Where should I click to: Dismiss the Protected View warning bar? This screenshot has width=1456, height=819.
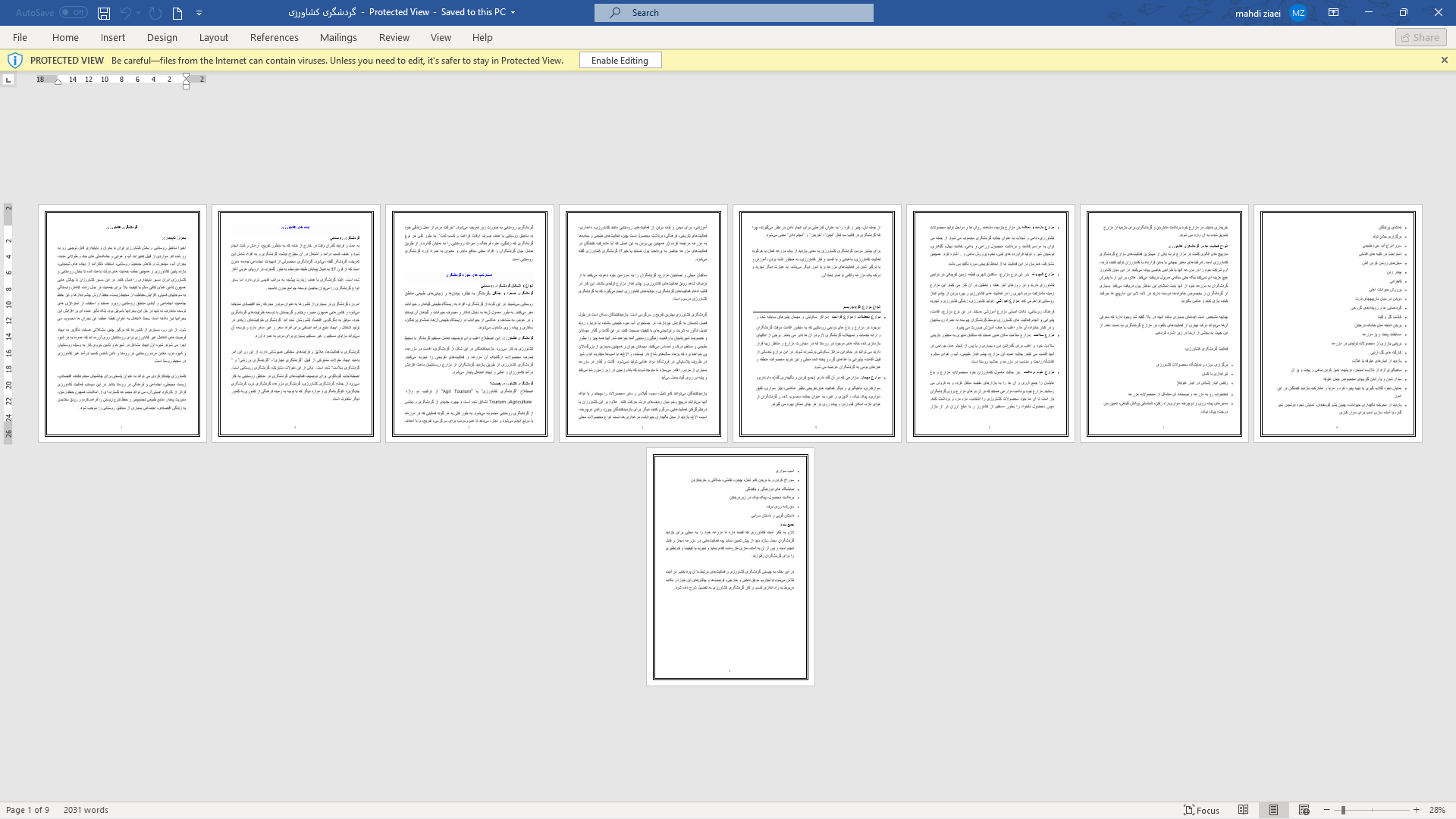1444,60
